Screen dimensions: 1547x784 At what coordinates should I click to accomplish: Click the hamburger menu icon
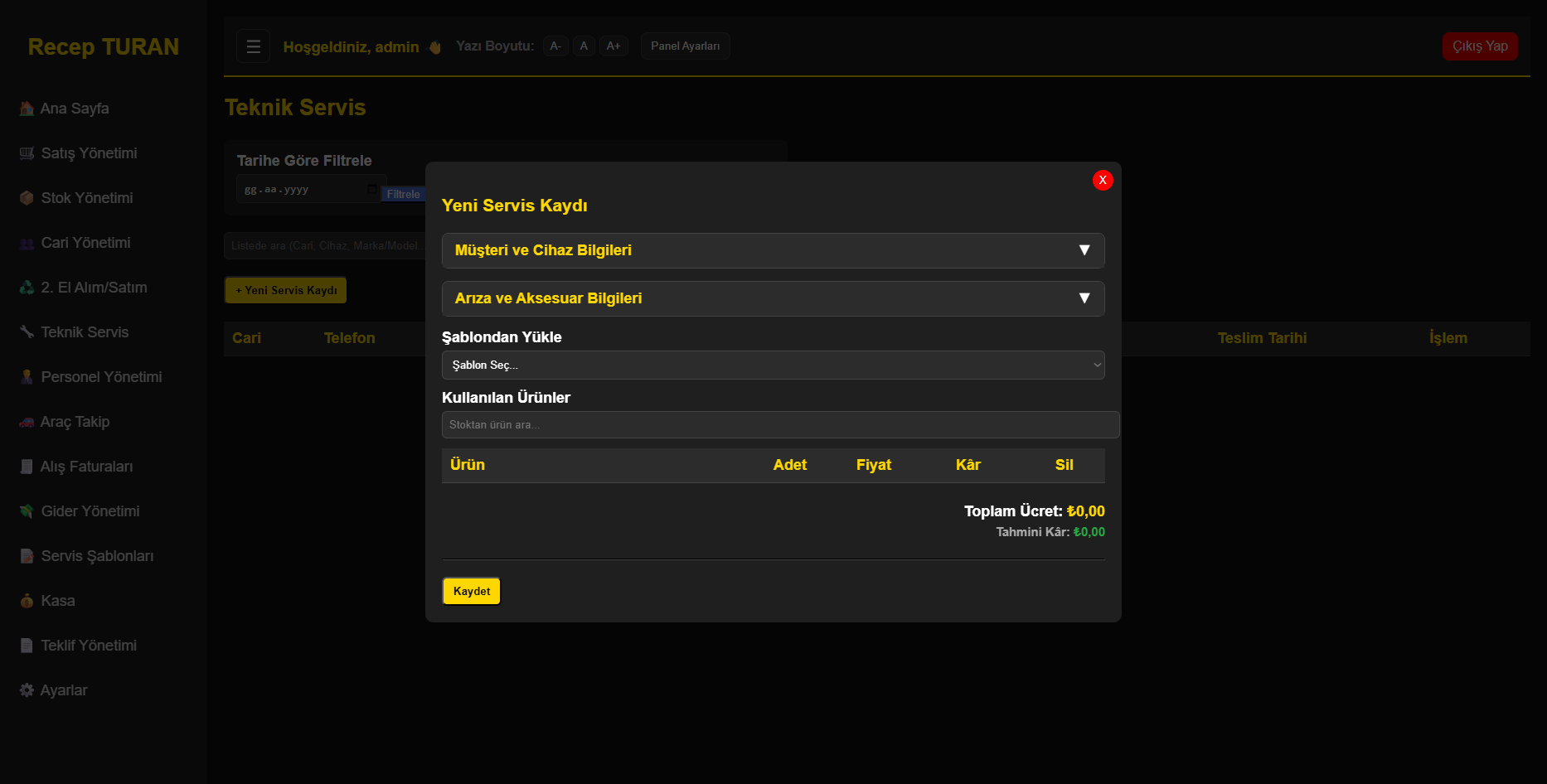pos(253,46)
